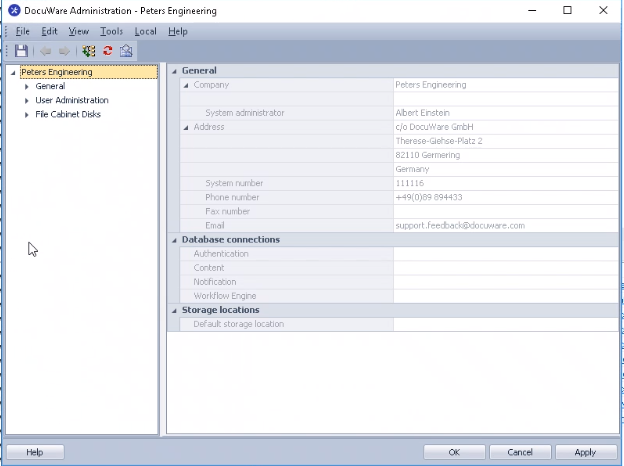This screenshot has height=466, width=624.
Task: Click the red Refresh toolbar icon
Action: click(x=107, y=50)
